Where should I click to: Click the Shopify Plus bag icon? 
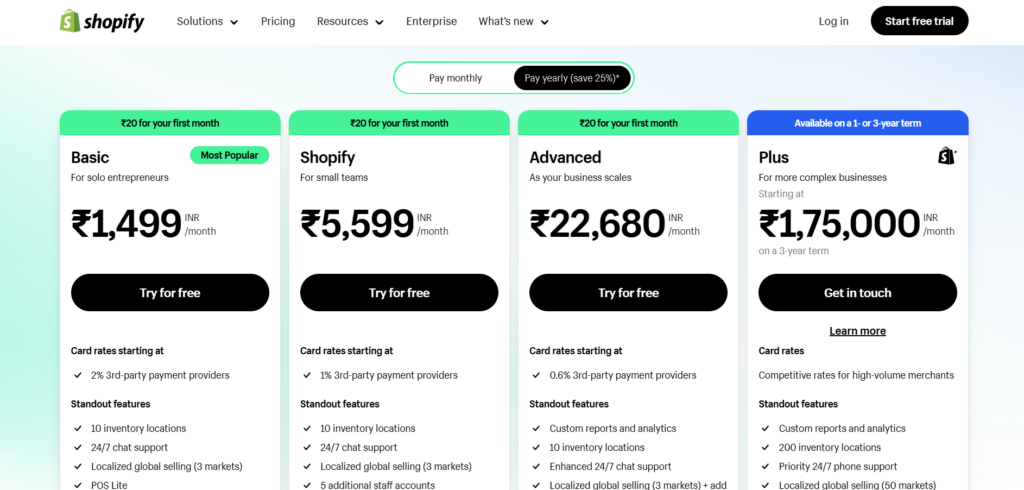click(x=947, y=156)
